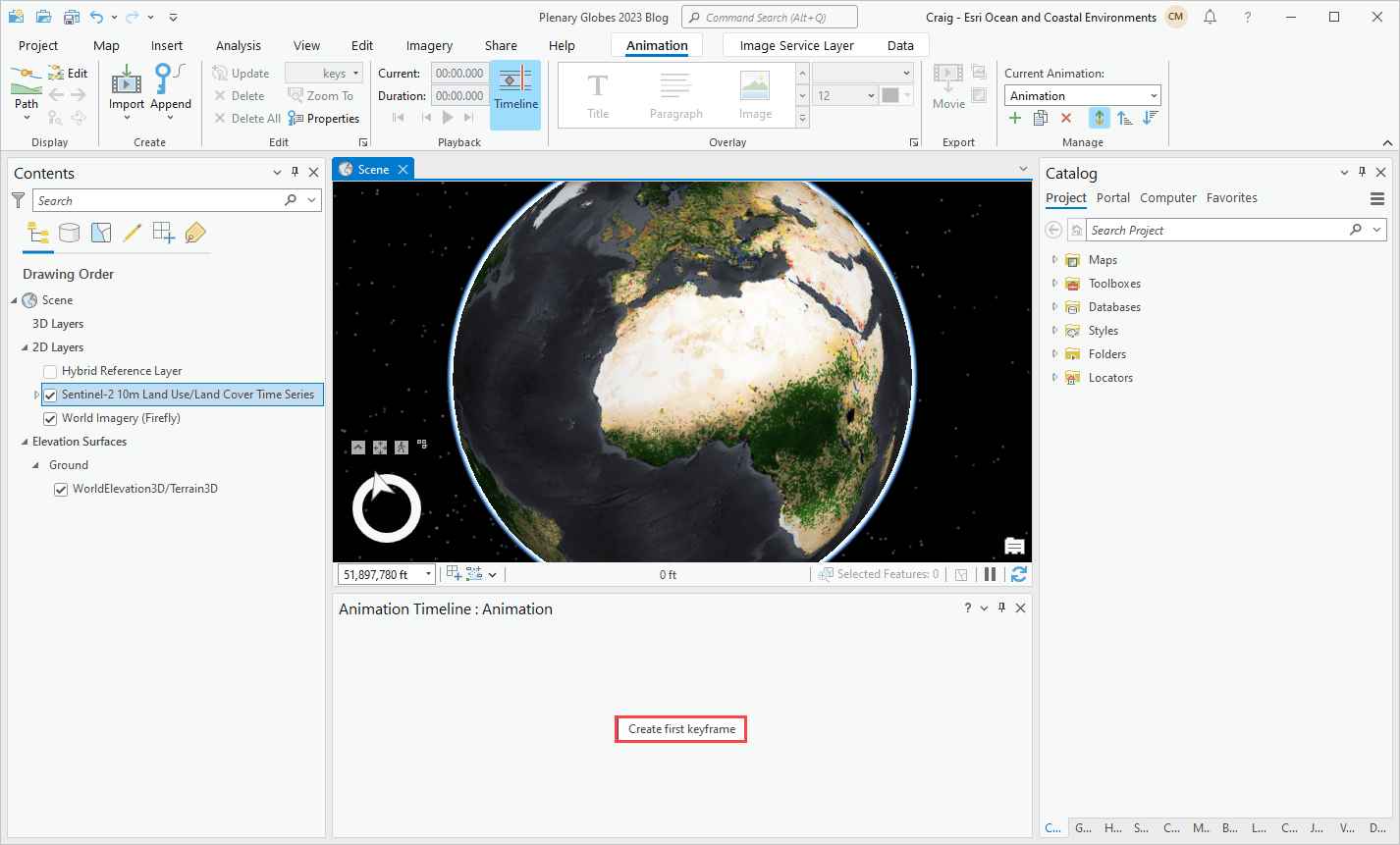Select List By Data Source cylinder icon
This screenshot has width=1400, height=845.
pos(69,233)
